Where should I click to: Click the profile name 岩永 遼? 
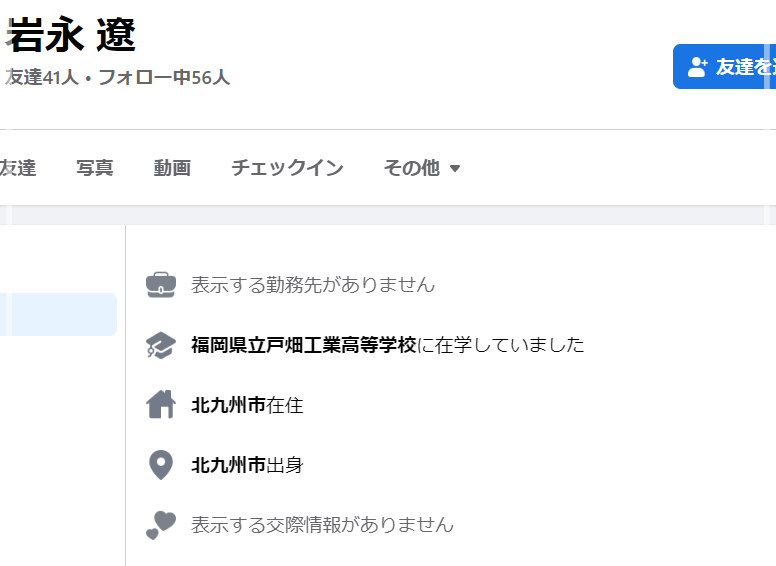coord(71,35)
